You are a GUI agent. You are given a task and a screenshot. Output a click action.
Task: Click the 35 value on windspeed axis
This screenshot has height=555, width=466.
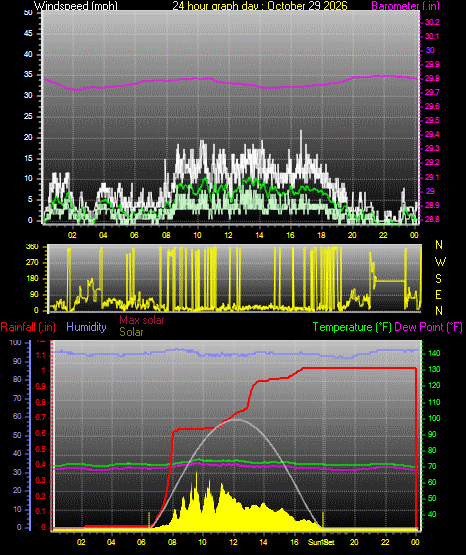point(28,75)
